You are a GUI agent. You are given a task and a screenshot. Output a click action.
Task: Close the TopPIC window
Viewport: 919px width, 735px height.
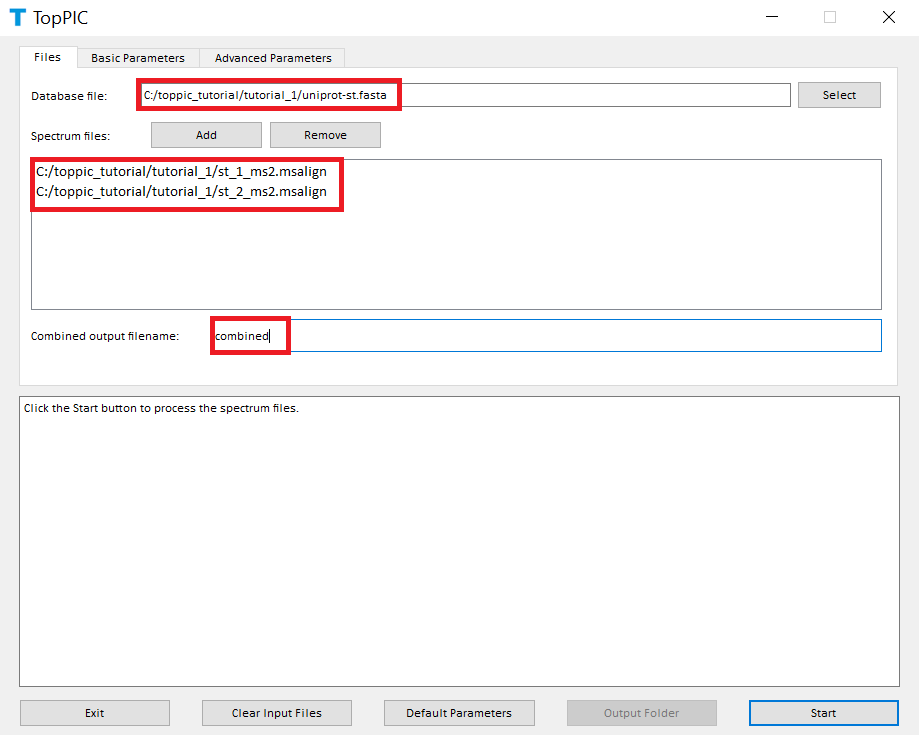click(x=888, y=17)
